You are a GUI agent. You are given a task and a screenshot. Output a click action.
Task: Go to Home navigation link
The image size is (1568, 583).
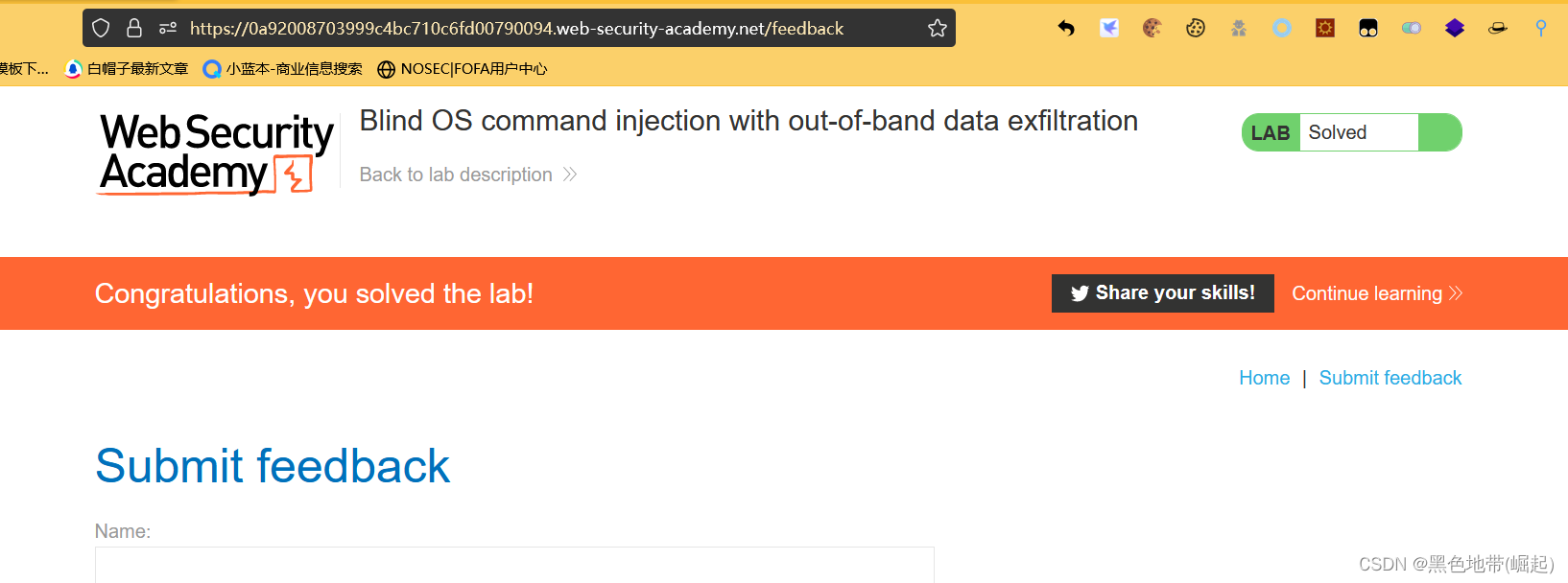tap(1264, 378)
